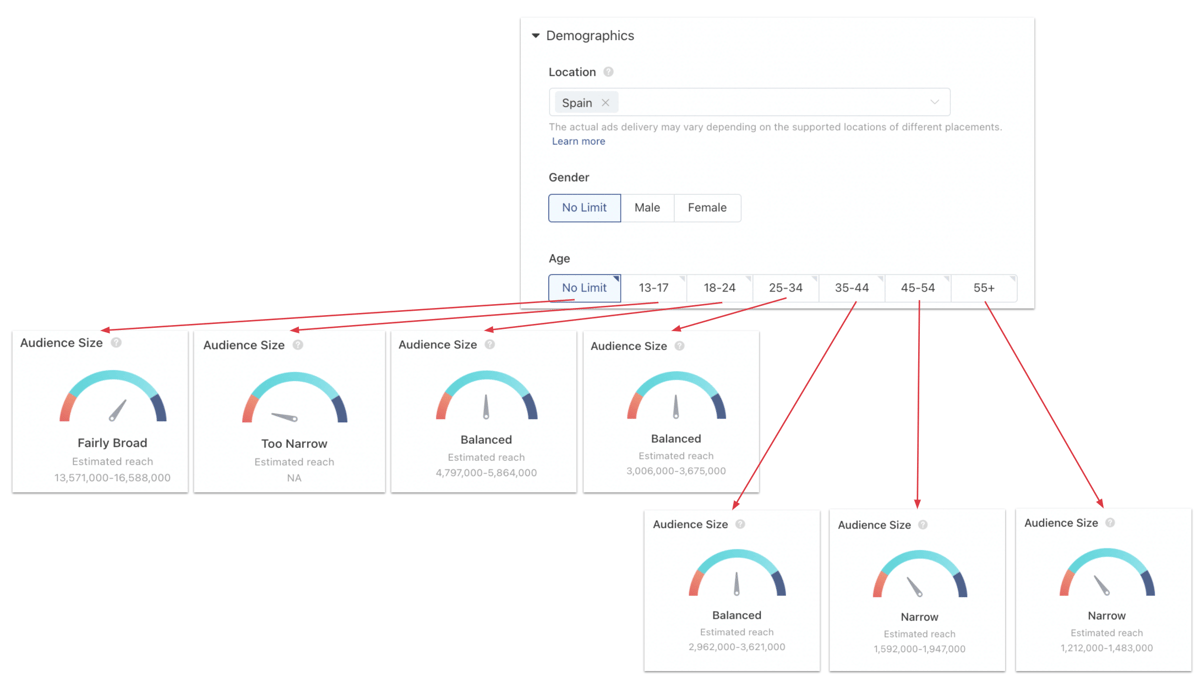Click the Fairly Broad audience gauge
Image resolution: width=1200 pixels, height=682 pixels.
click(x=113, y=397)
